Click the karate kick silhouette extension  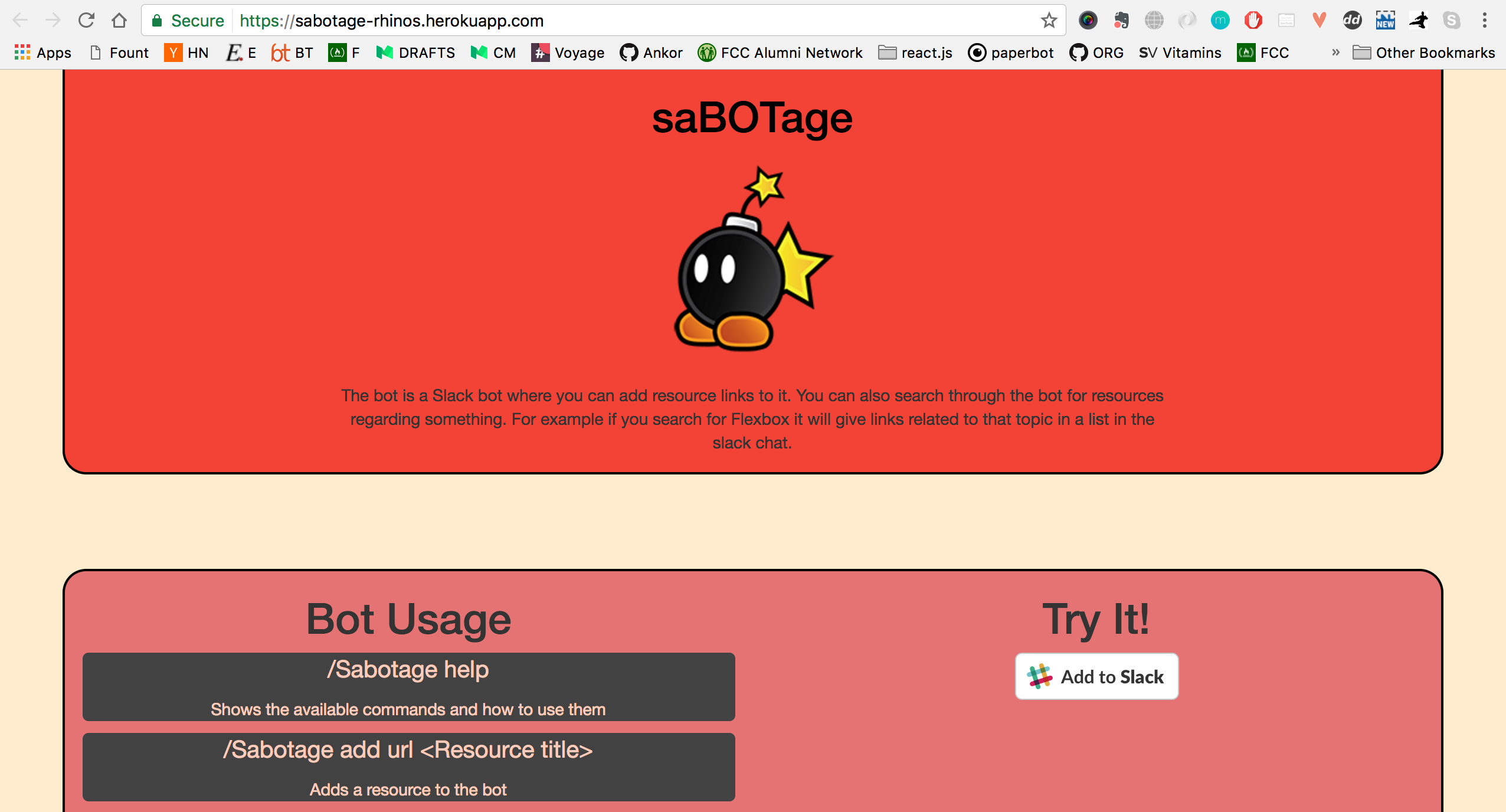1419,21
